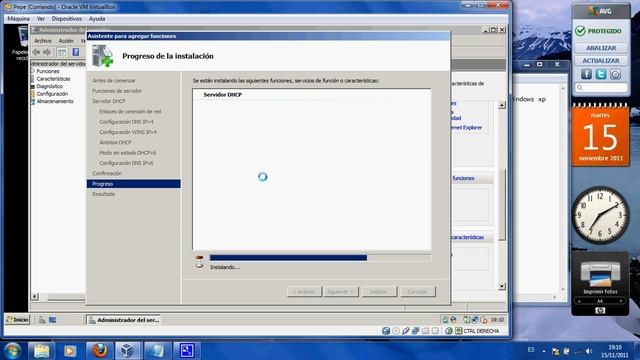This screenshot has width=640, height=360.
Task: Click Servidor DHCP entry in install list
Action: tap(222, 94)
